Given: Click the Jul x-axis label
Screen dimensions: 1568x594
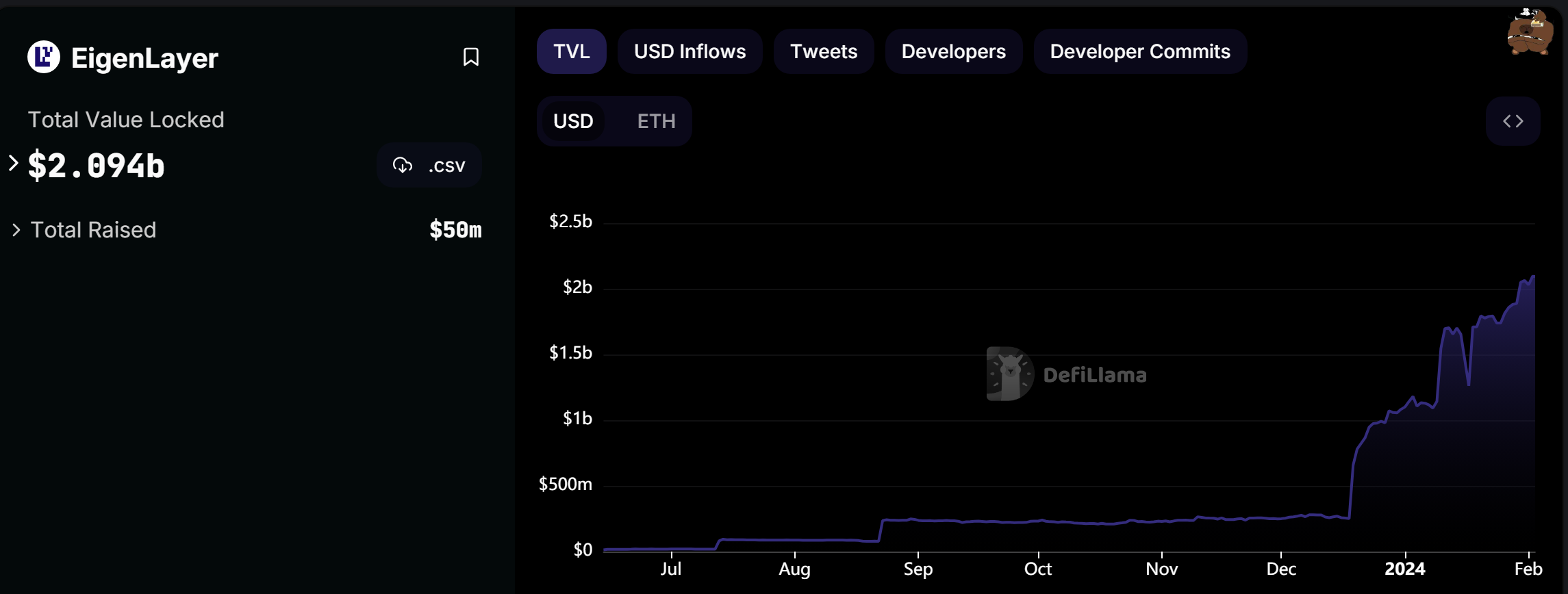Looking at the screenshot, I should pyautogui.click(x=671, y=569).
